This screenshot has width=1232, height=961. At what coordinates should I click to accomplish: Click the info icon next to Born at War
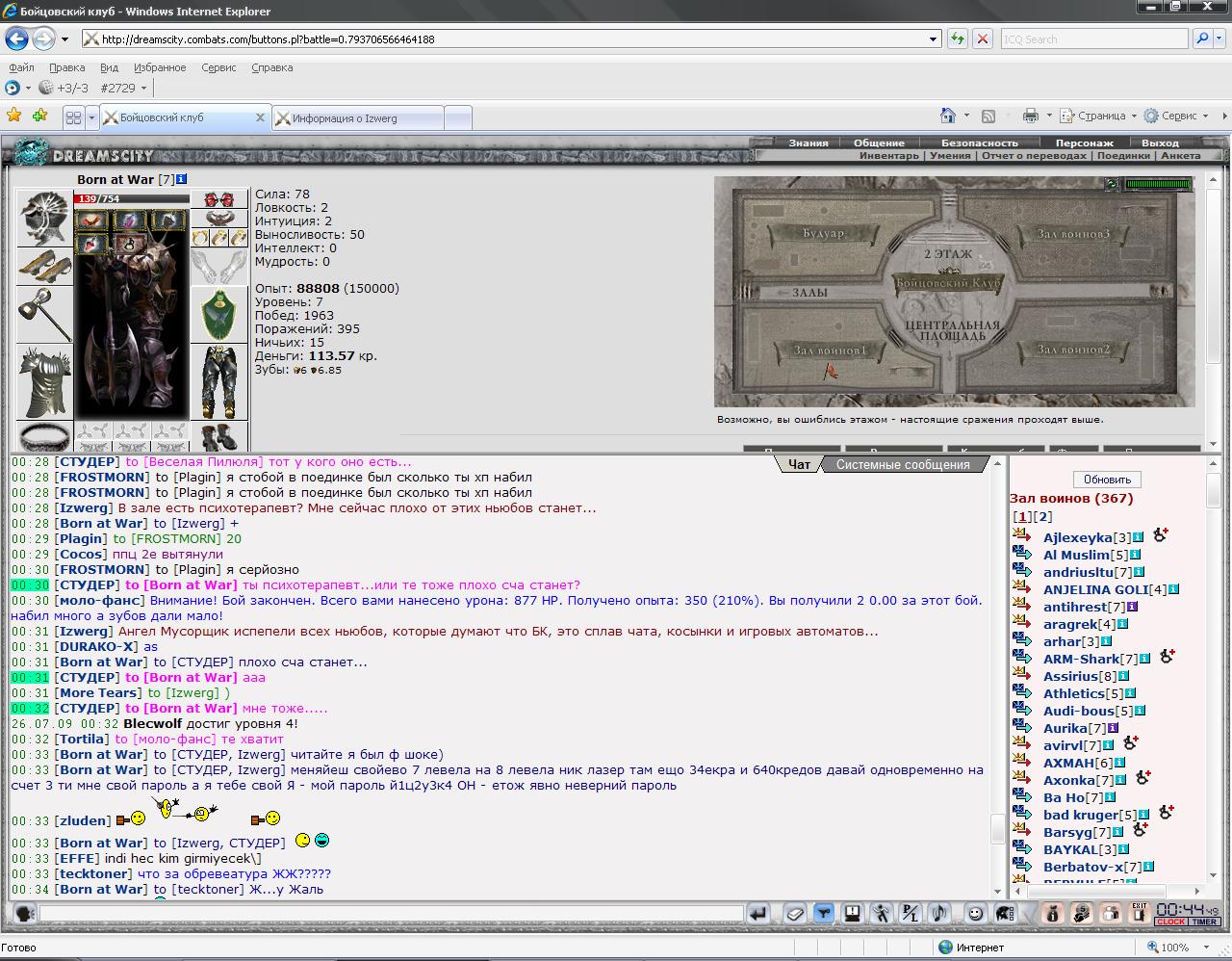point(182,179)
